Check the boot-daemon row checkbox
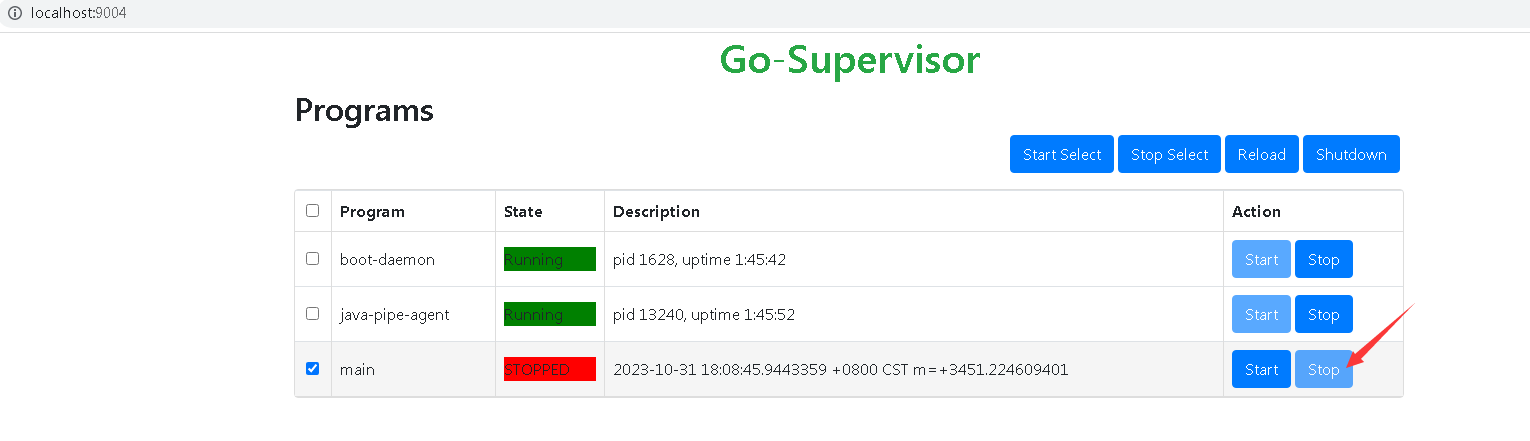 [312, 258]
